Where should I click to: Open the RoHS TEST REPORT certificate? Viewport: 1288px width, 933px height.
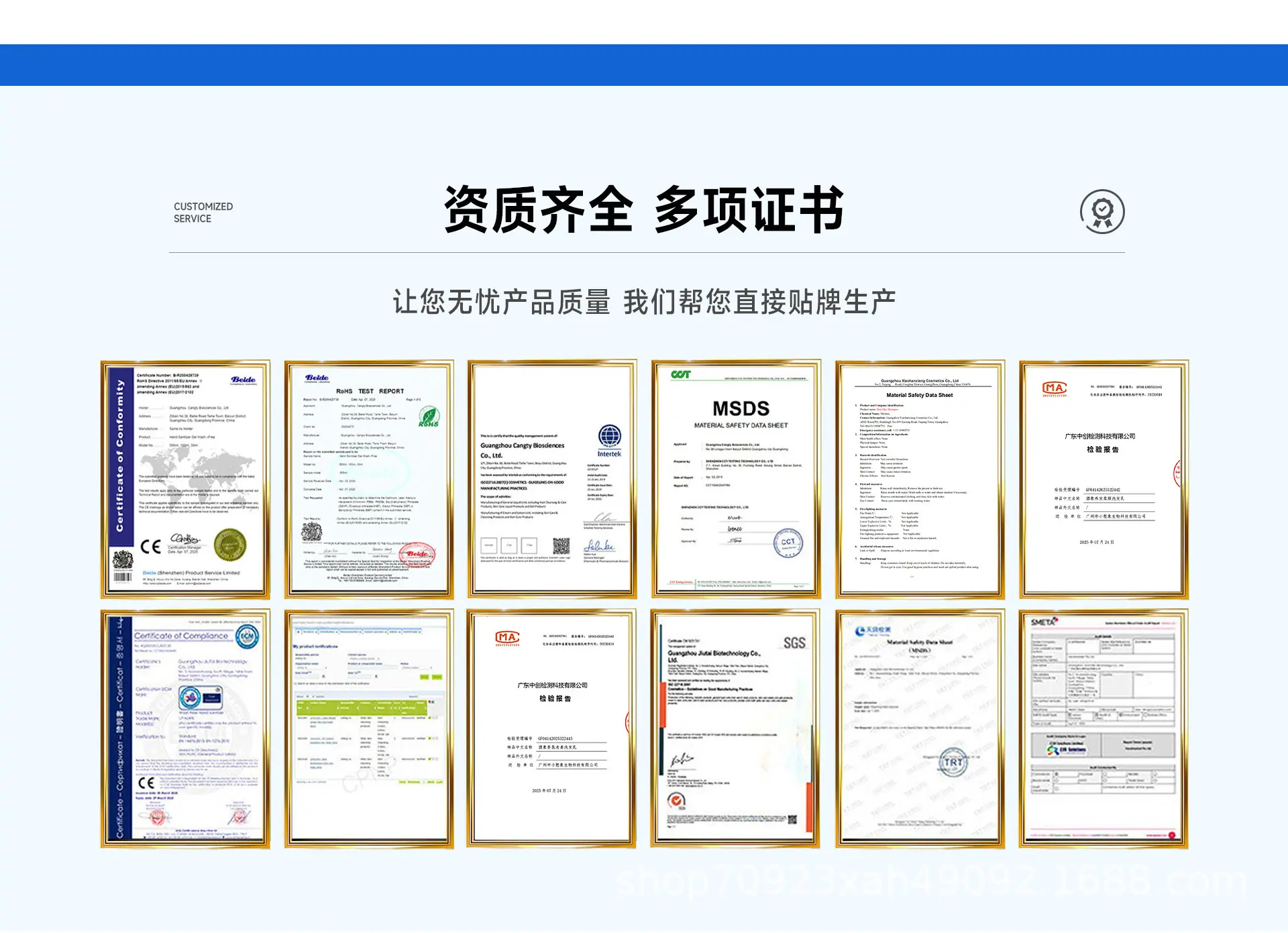[x=369, y=480]
